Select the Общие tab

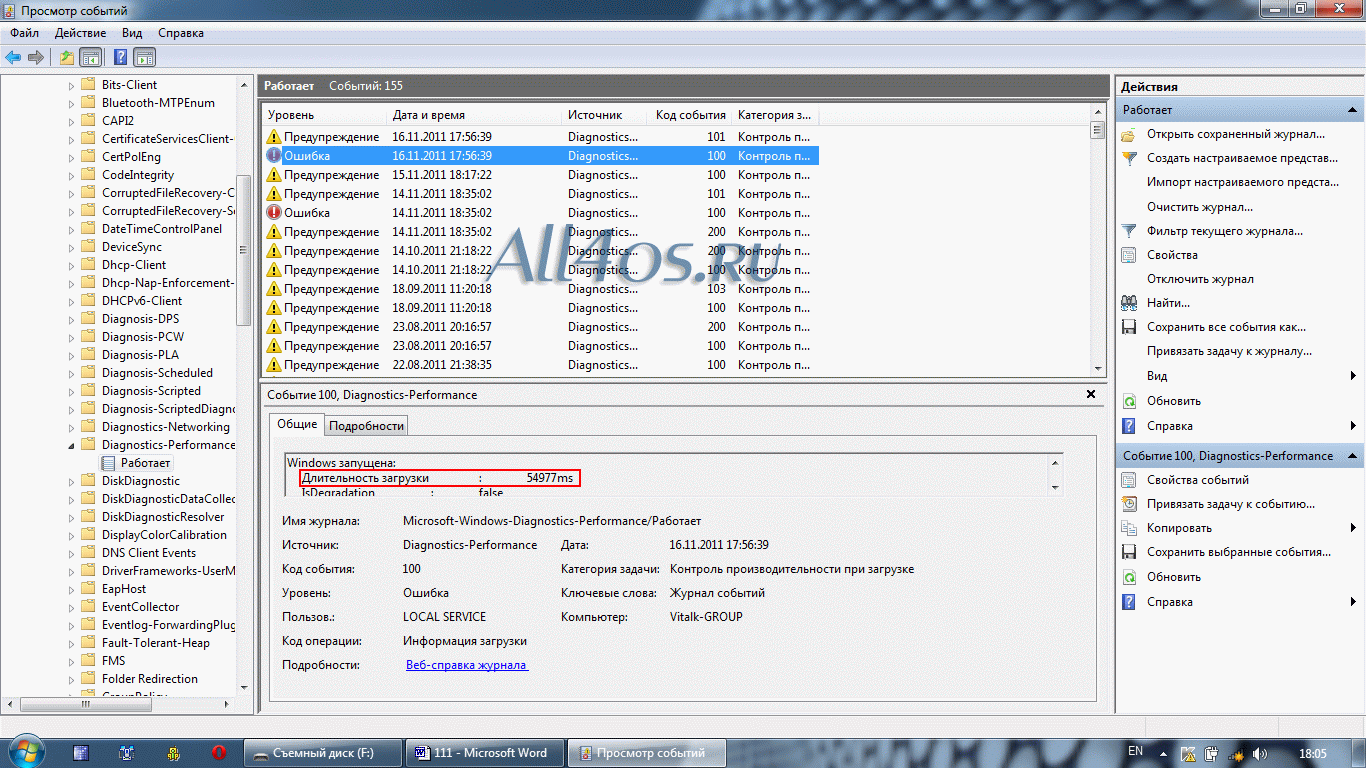(x=297, y=424)
